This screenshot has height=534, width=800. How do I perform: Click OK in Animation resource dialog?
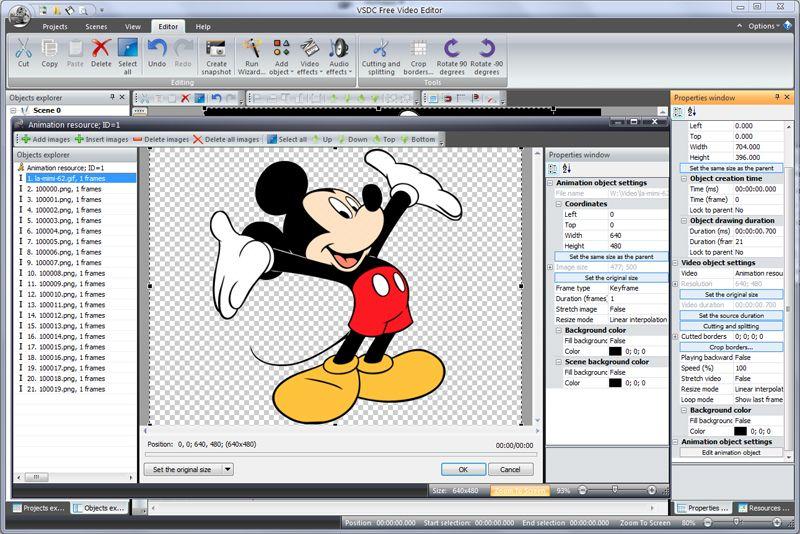[463, 469]
